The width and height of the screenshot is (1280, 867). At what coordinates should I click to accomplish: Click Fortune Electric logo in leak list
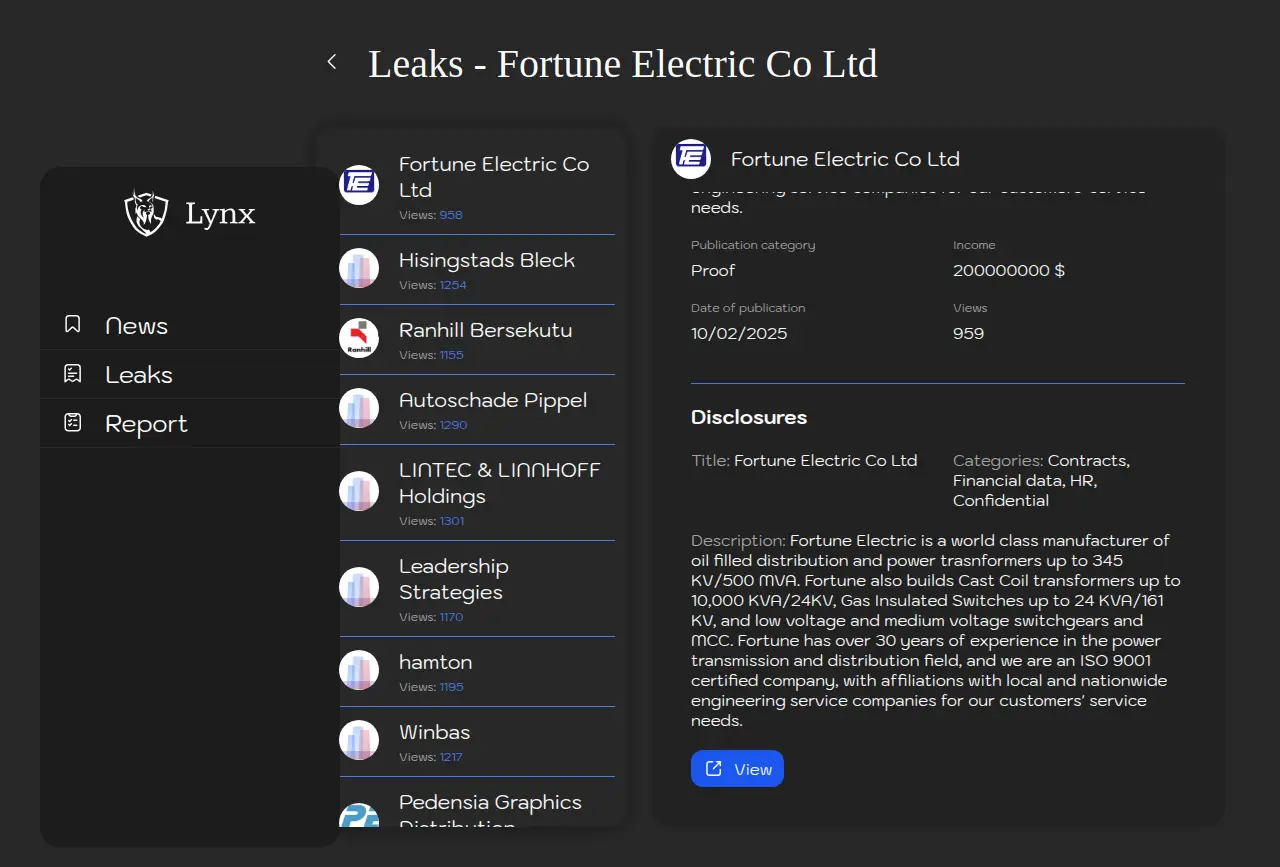(359, 185)
